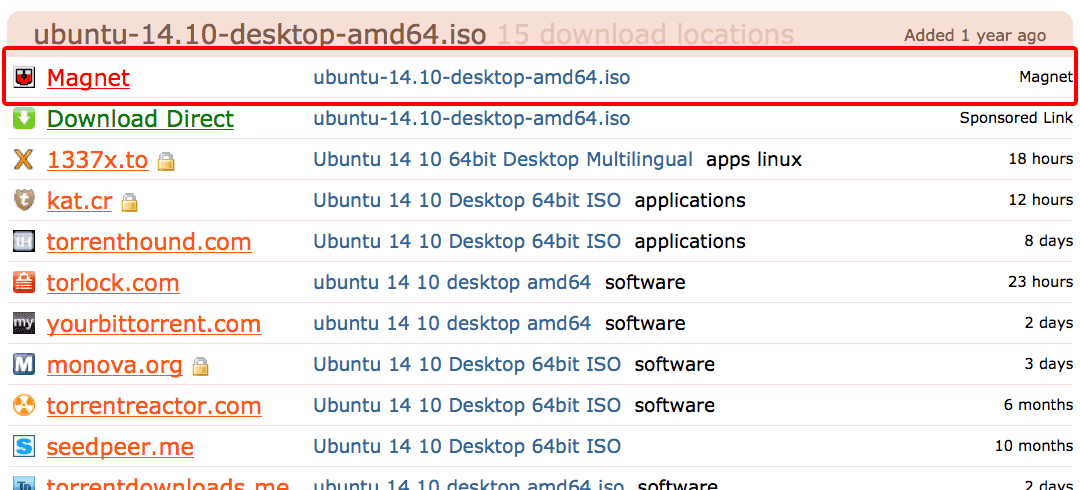Click the '6 months' age text
Viewport: 1080px width, 490px height.
point(1039,406)
